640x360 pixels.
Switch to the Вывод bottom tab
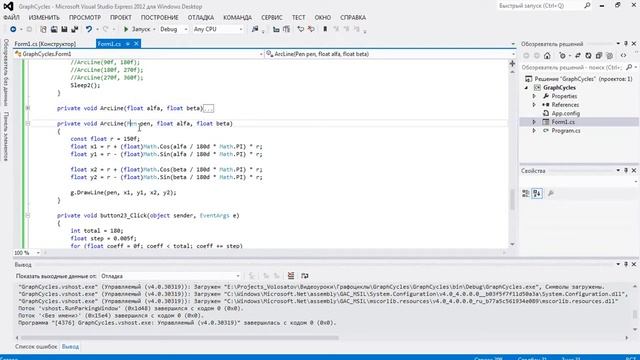pyautogui.click(x=70, y=347)
